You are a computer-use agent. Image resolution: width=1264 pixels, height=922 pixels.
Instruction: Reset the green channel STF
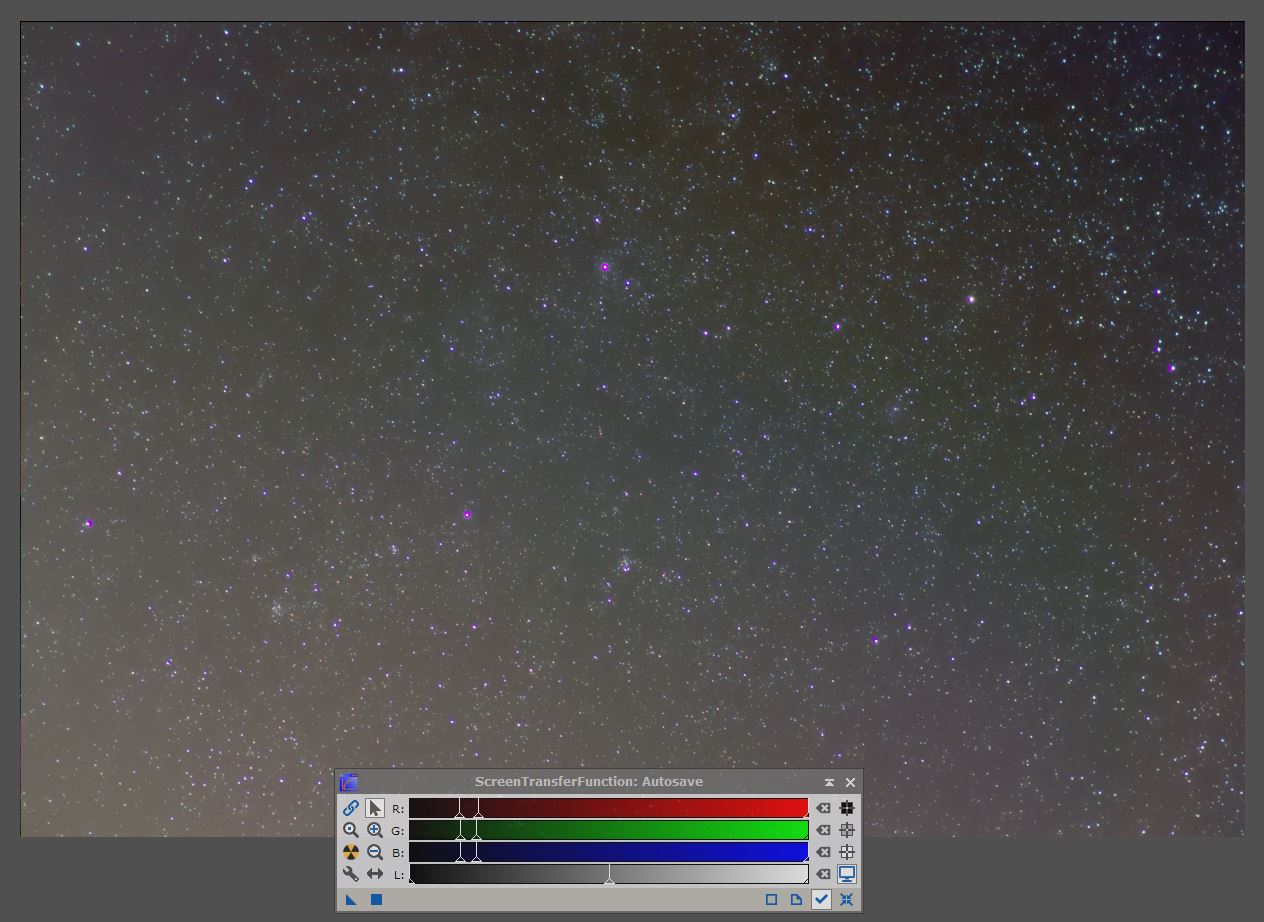click(823, 830)
